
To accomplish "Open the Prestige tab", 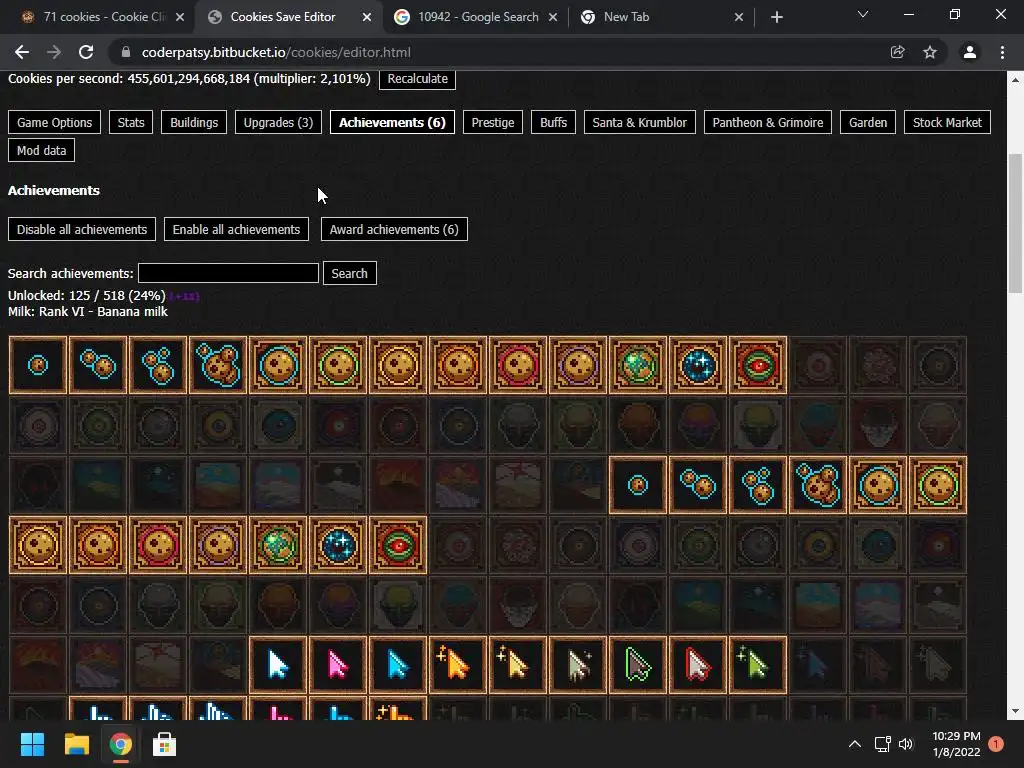I will point(493,122).
